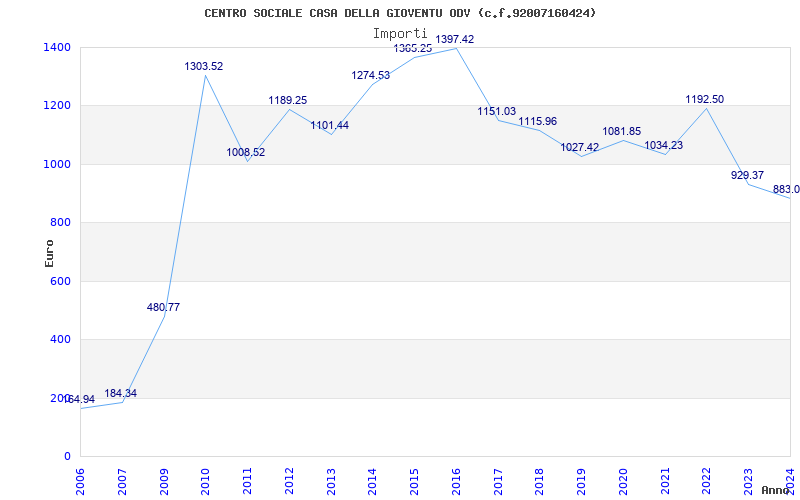Click the 2013 year label
800x500 pixels.
(x=331, y=482)
